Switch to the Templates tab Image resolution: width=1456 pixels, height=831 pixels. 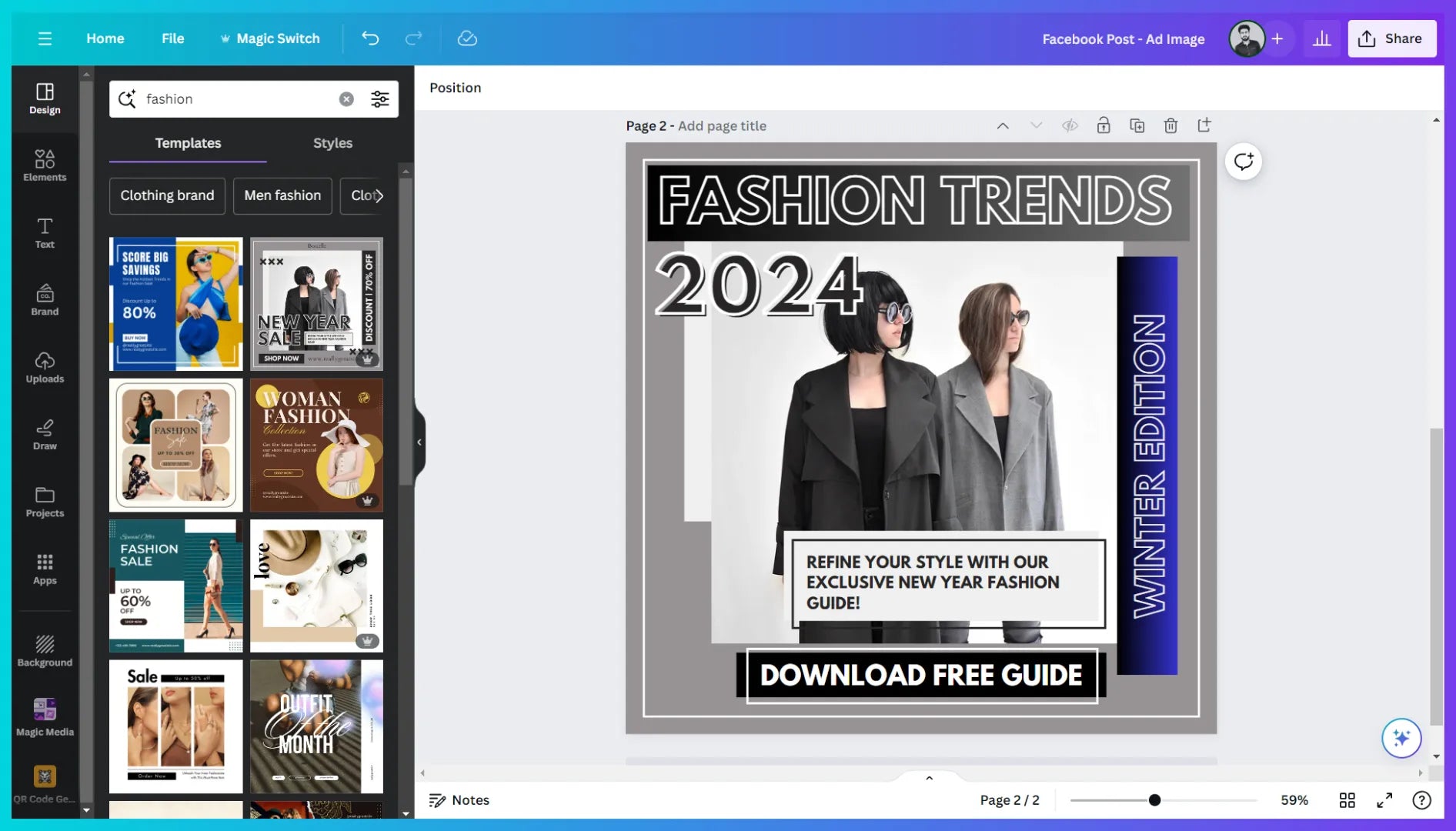point(188,143)
